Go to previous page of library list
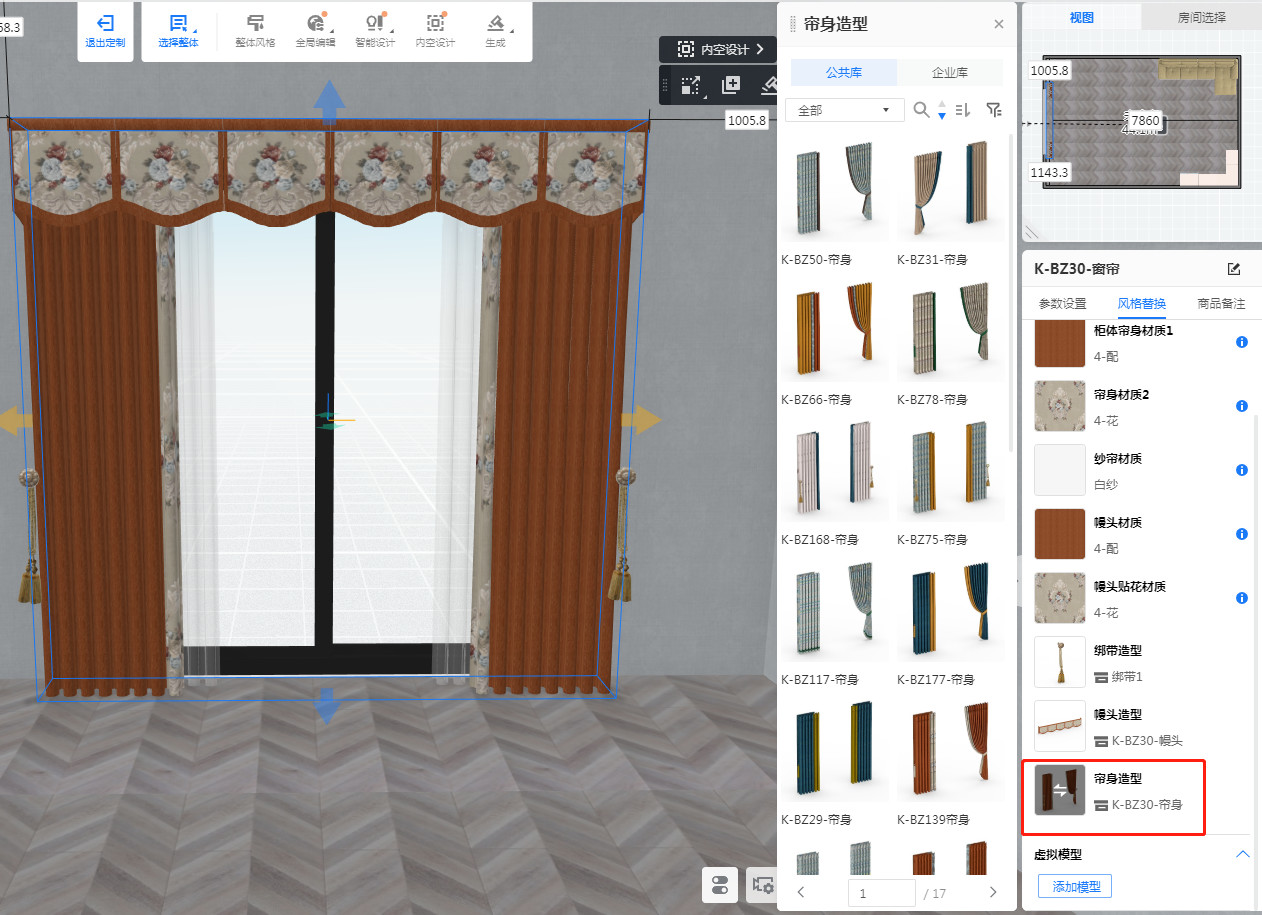The width and height of the screenshot is (1262, 915). (801, 892)
